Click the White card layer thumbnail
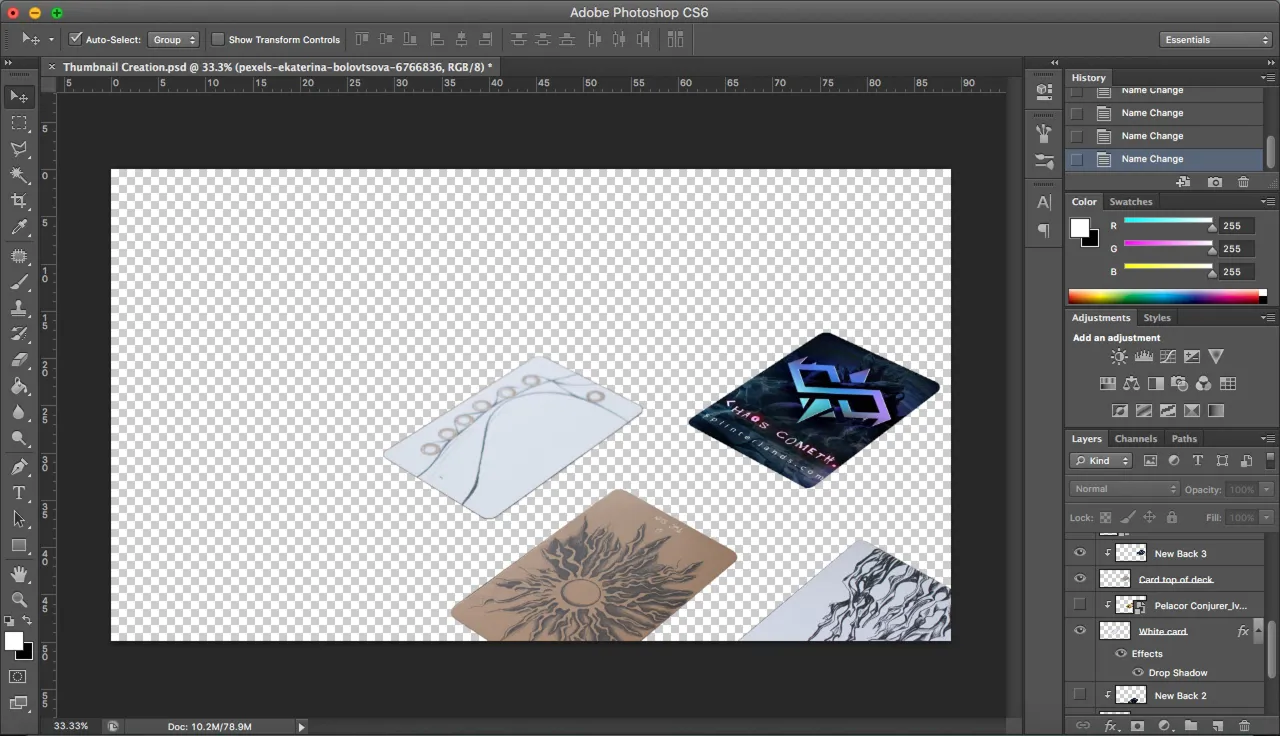Screen dimensions: 1280x736 [x=1115, y=631]
